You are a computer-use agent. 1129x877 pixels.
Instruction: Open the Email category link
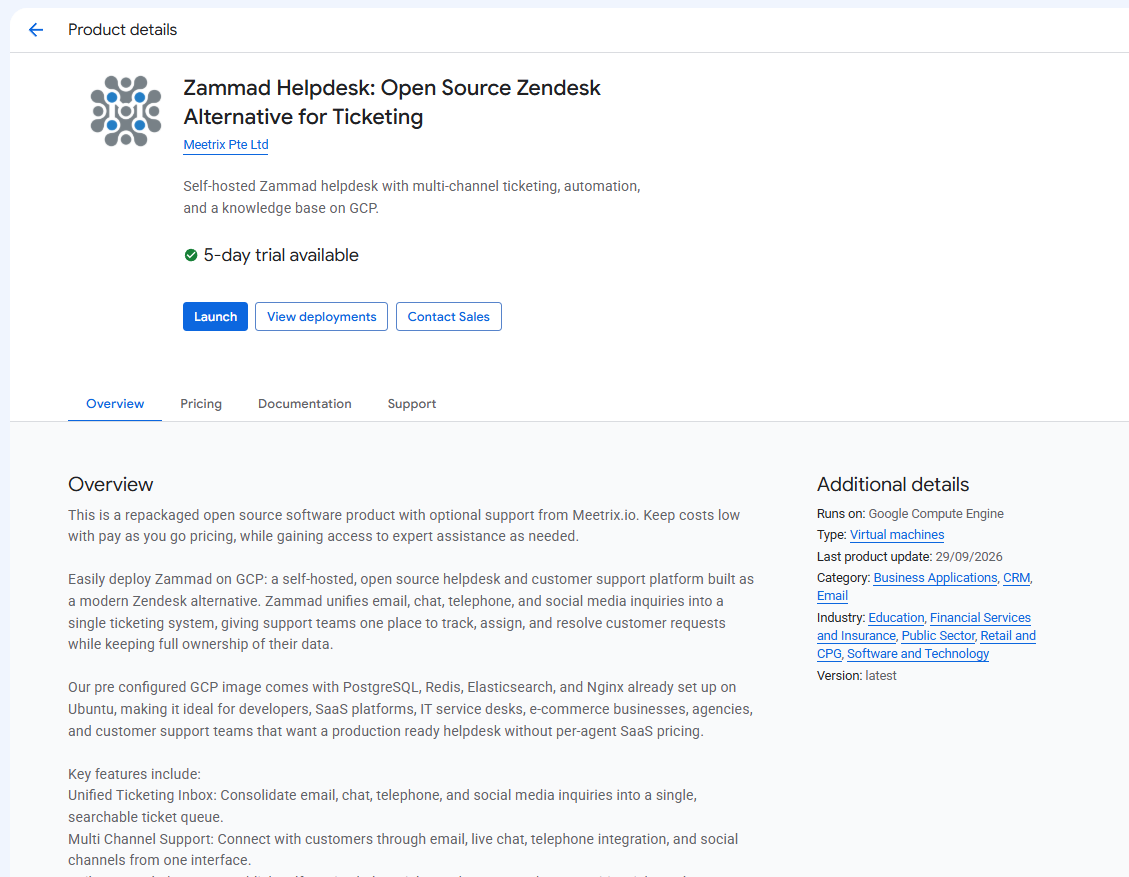point(832,596)
